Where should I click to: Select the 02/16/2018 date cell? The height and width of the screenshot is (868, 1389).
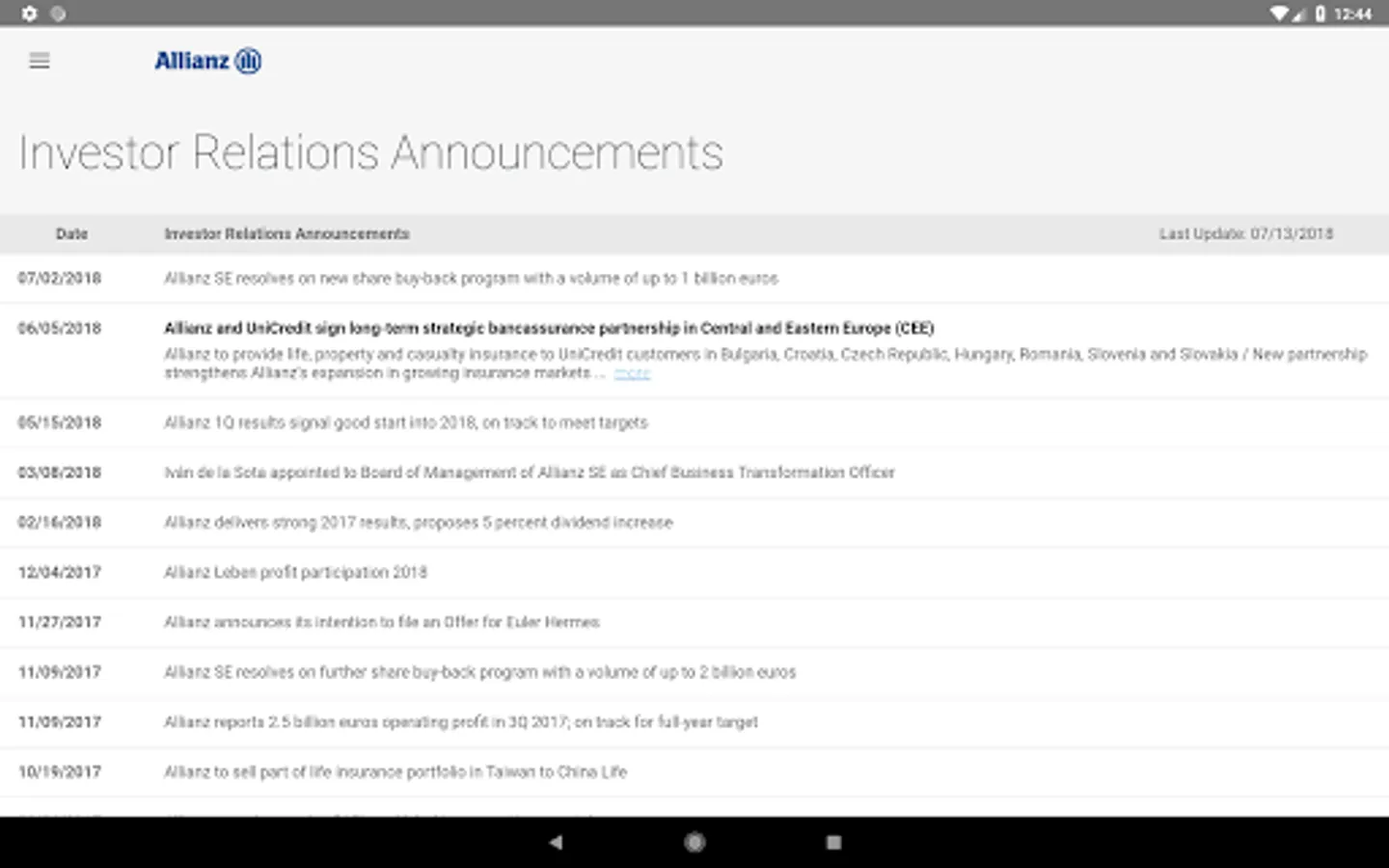[x=60, y=523]
